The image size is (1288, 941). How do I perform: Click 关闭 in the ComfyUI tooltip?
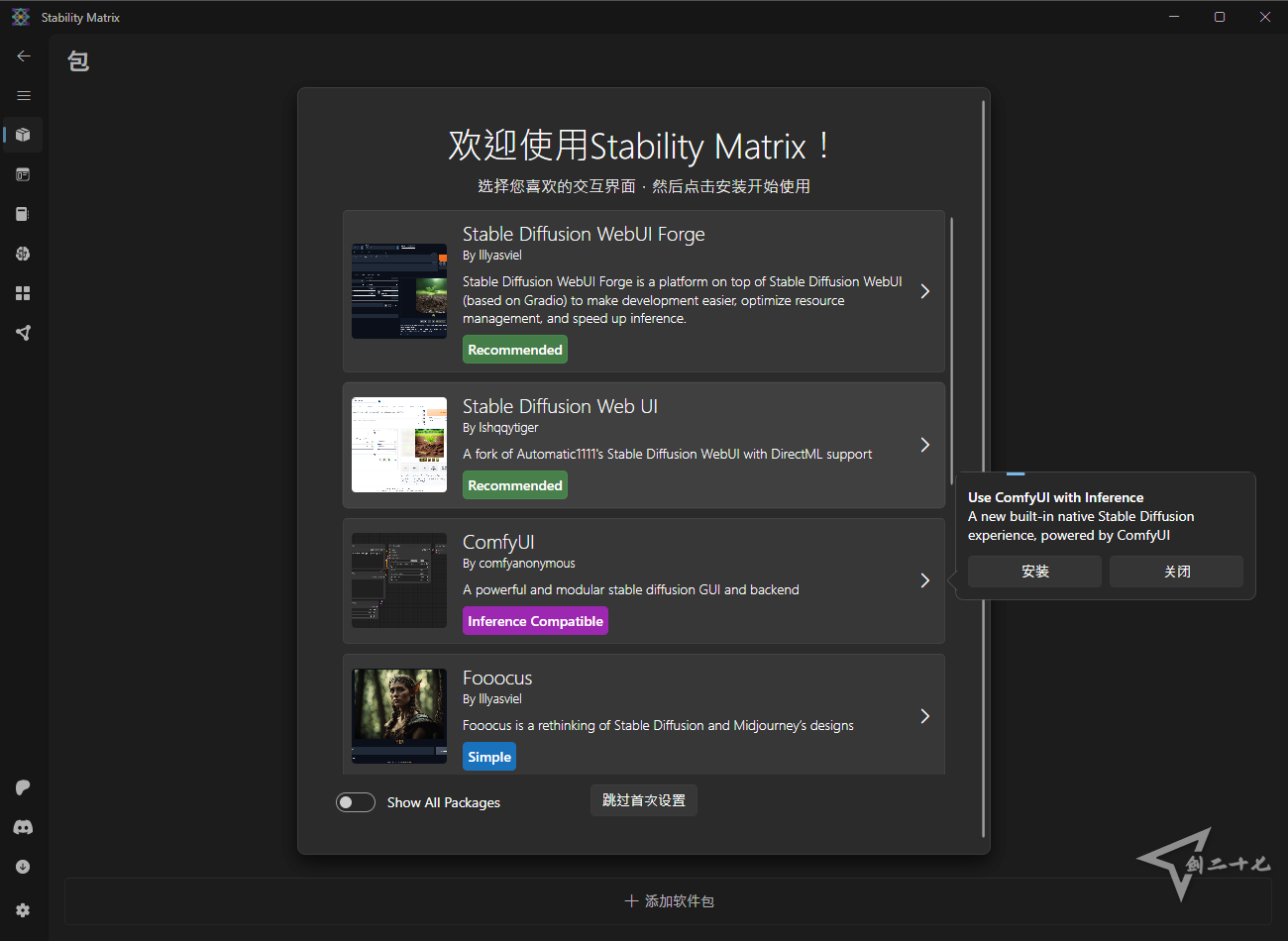click(1177, 572)
